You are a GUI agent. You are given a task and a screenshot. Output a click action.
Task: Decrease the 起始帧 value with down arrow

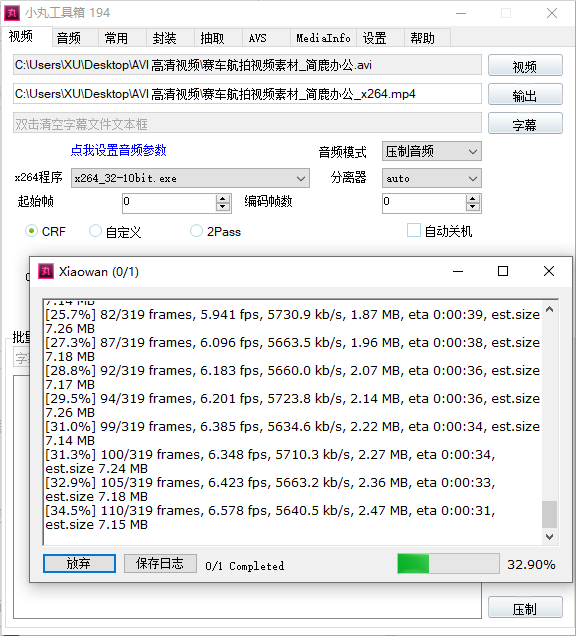223,207
